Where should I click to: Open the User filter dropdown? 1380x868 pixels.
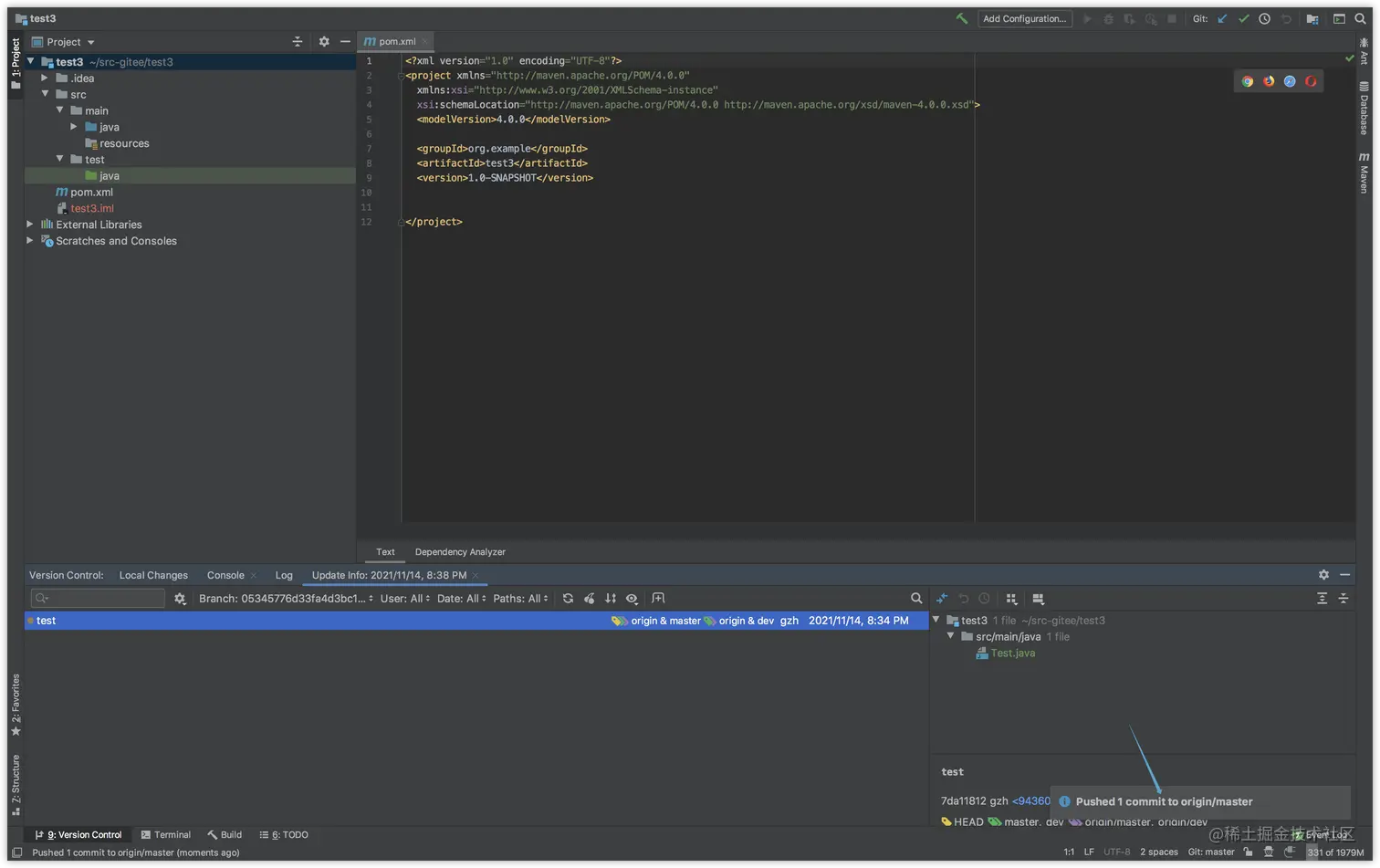pos(404,599)
